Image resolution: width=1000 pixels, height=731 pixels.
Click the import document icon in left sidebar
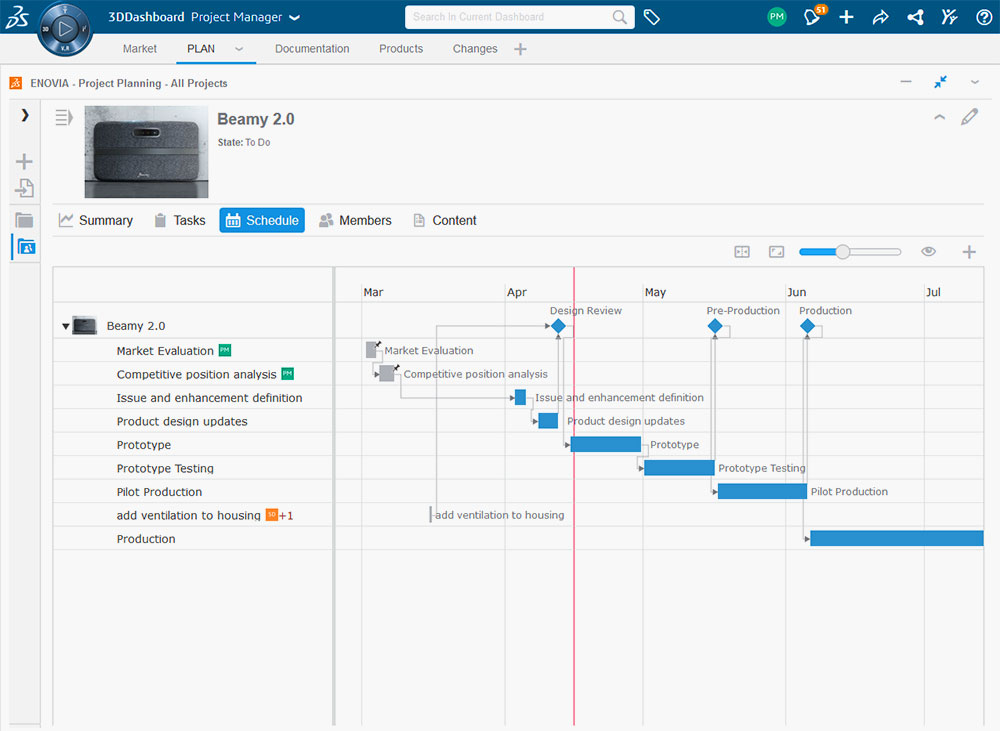24,188
